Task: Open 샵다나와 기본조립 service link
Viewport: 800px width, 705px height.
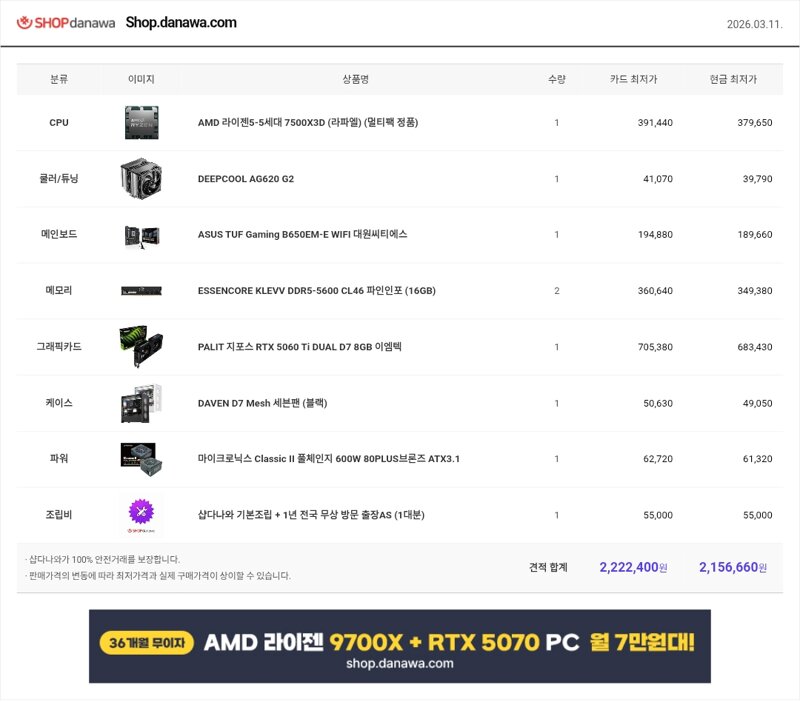Action: point(311,515)
